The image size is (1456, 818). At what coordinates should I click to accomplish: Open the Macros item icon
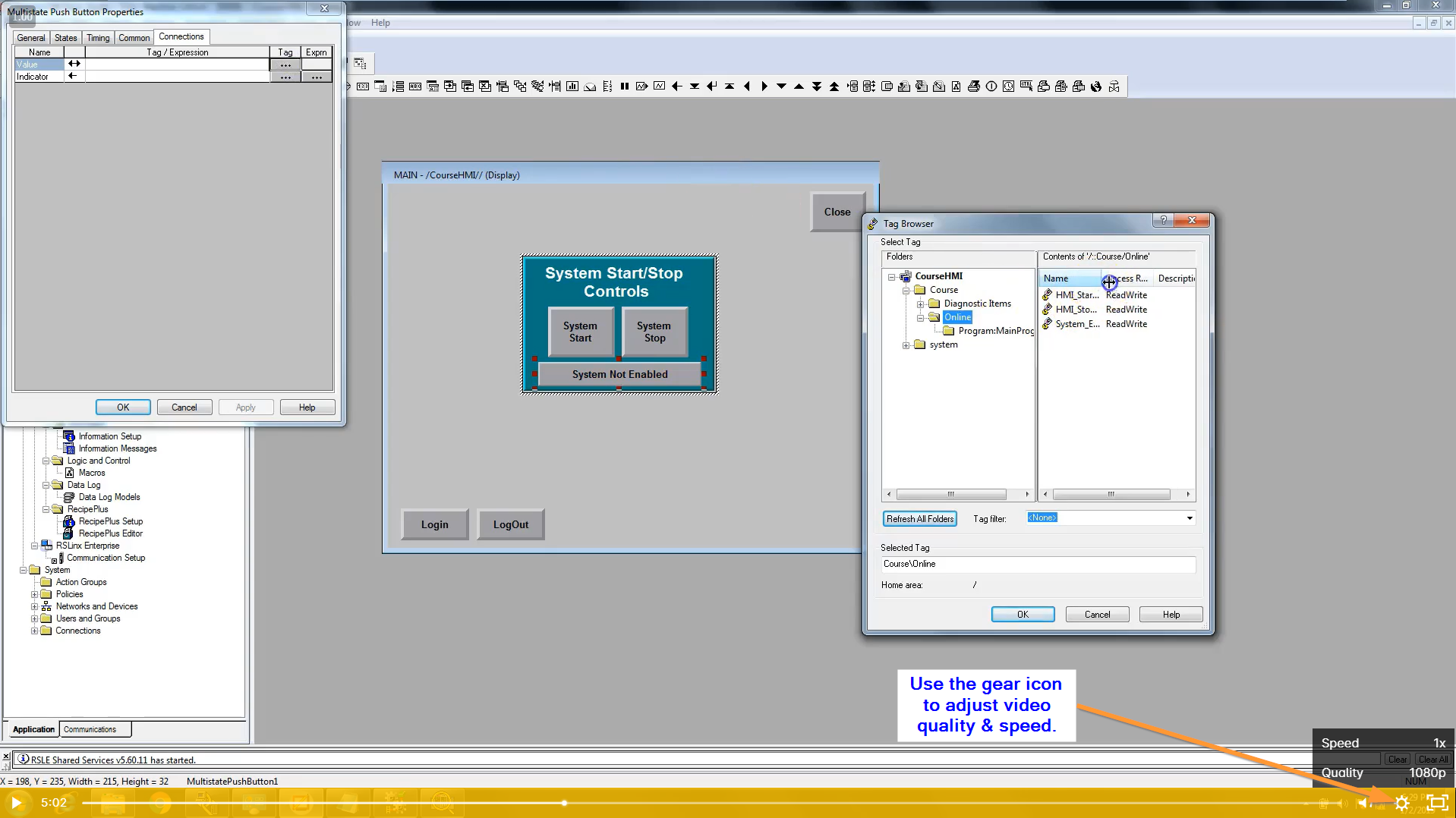pyautogui.click(x=69, y=473)
